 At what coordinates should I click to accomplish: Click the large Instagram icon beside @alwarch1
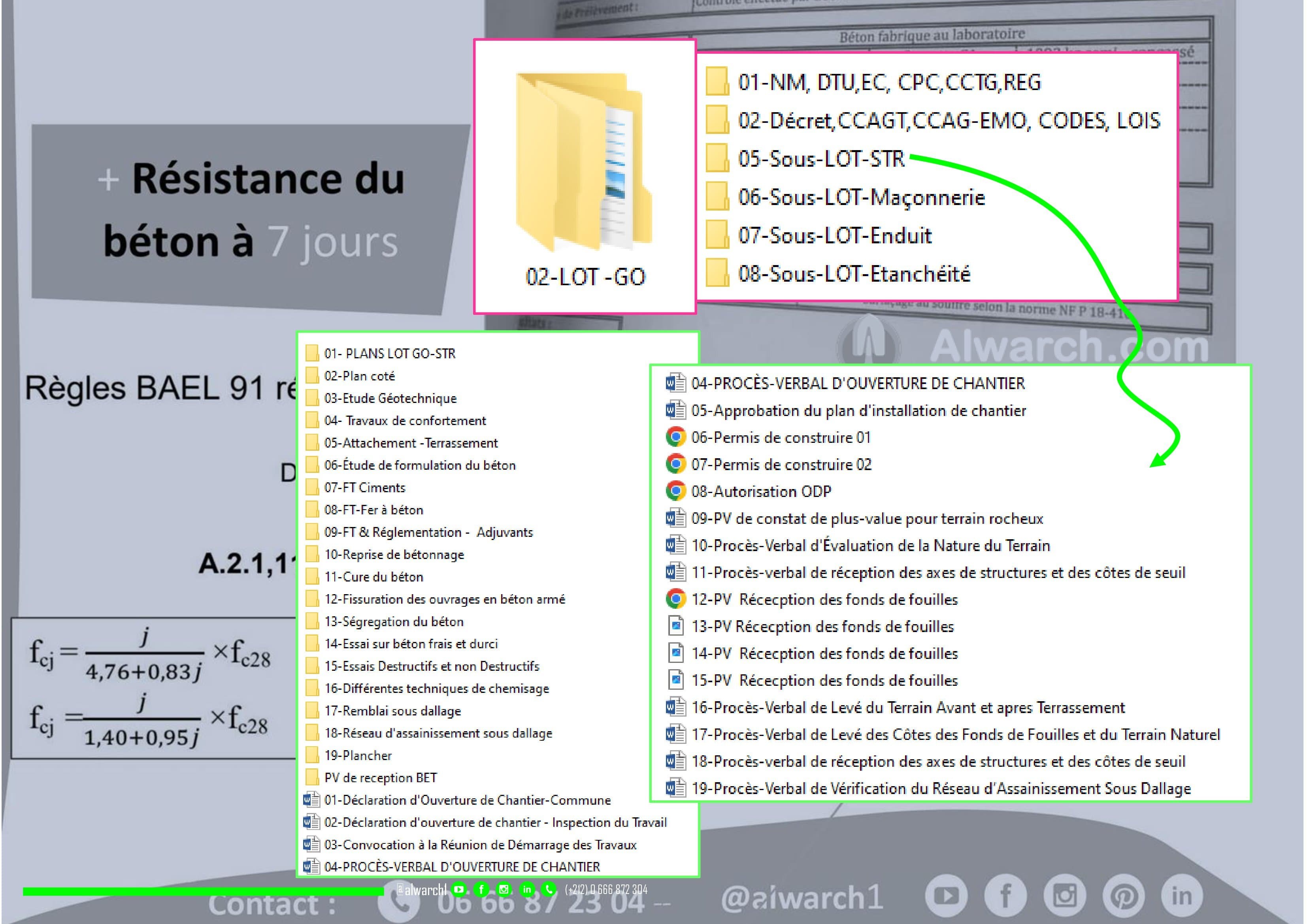pos(1065,896)
